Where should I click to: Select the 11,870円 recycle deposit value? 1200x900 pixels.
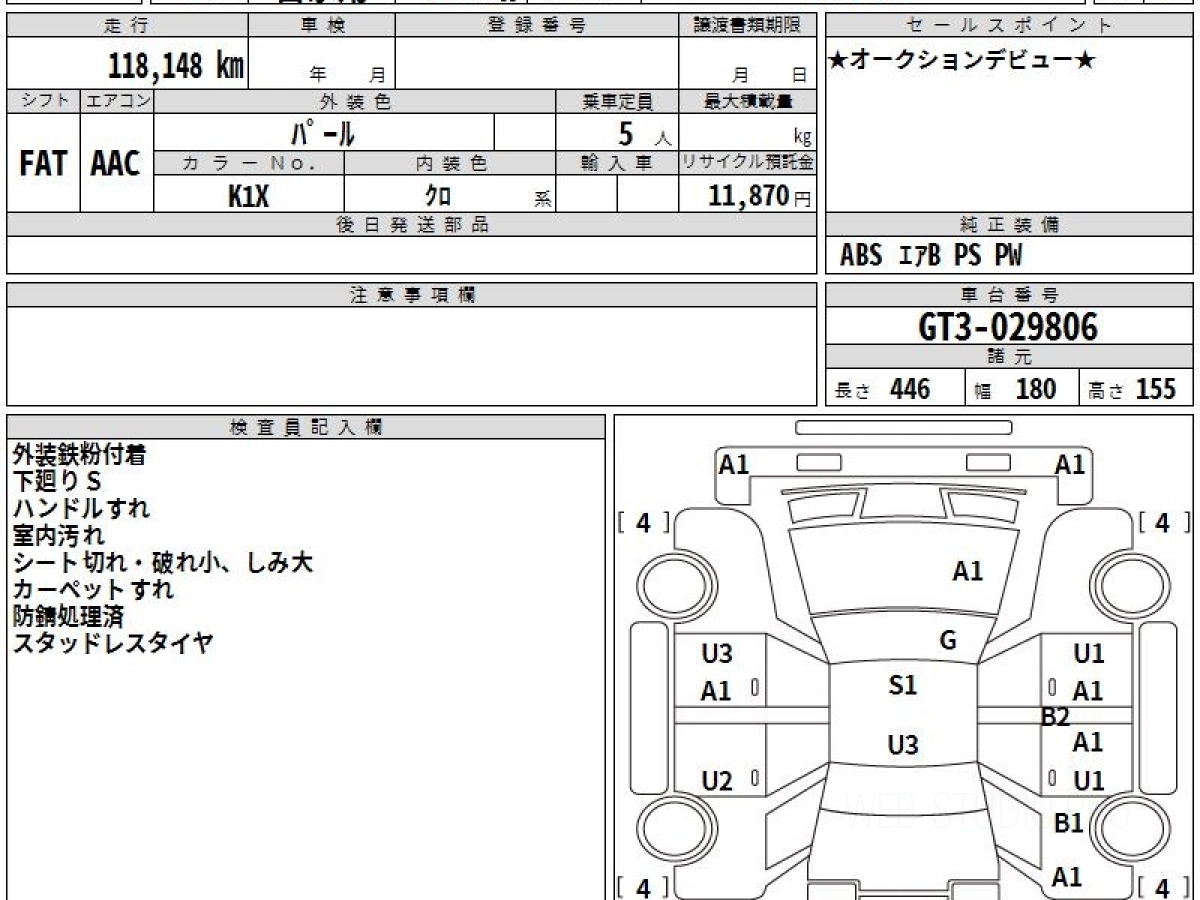[760, 196]
